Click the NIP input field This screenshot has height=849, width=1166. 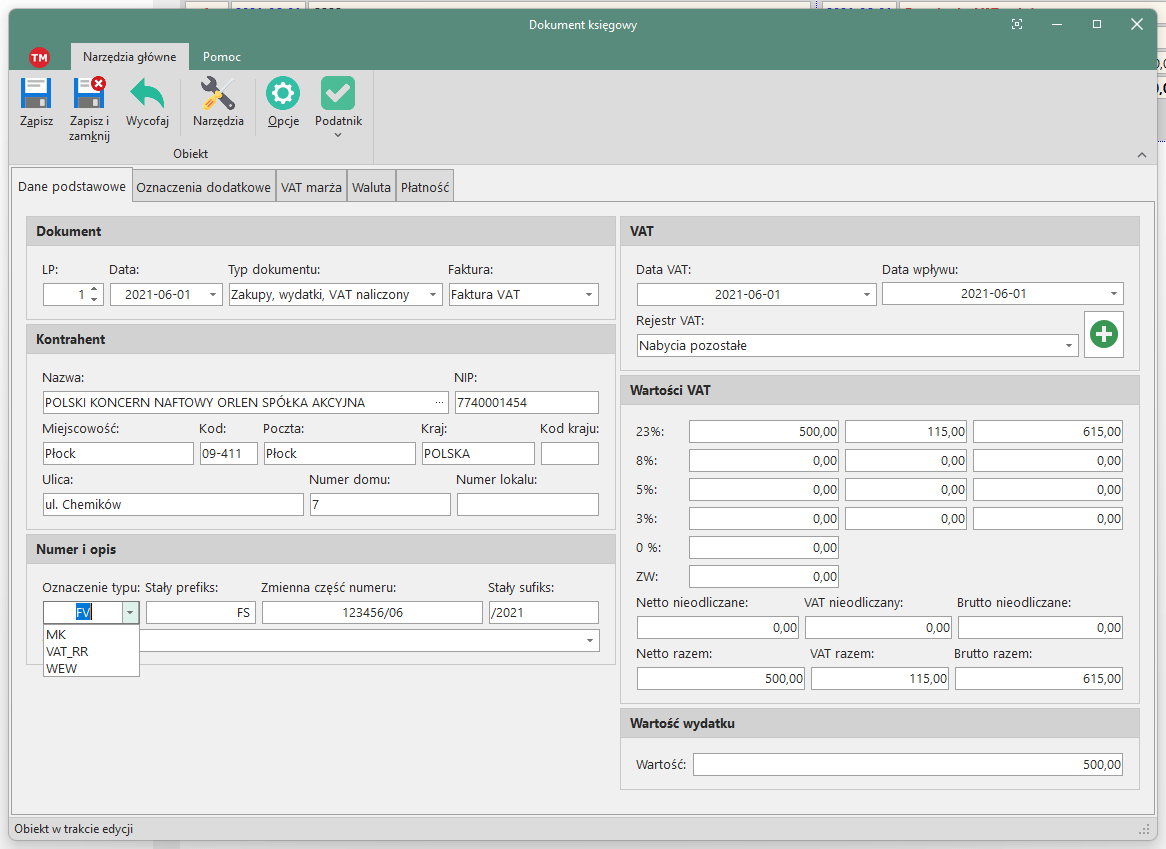(x=526, y=403)
